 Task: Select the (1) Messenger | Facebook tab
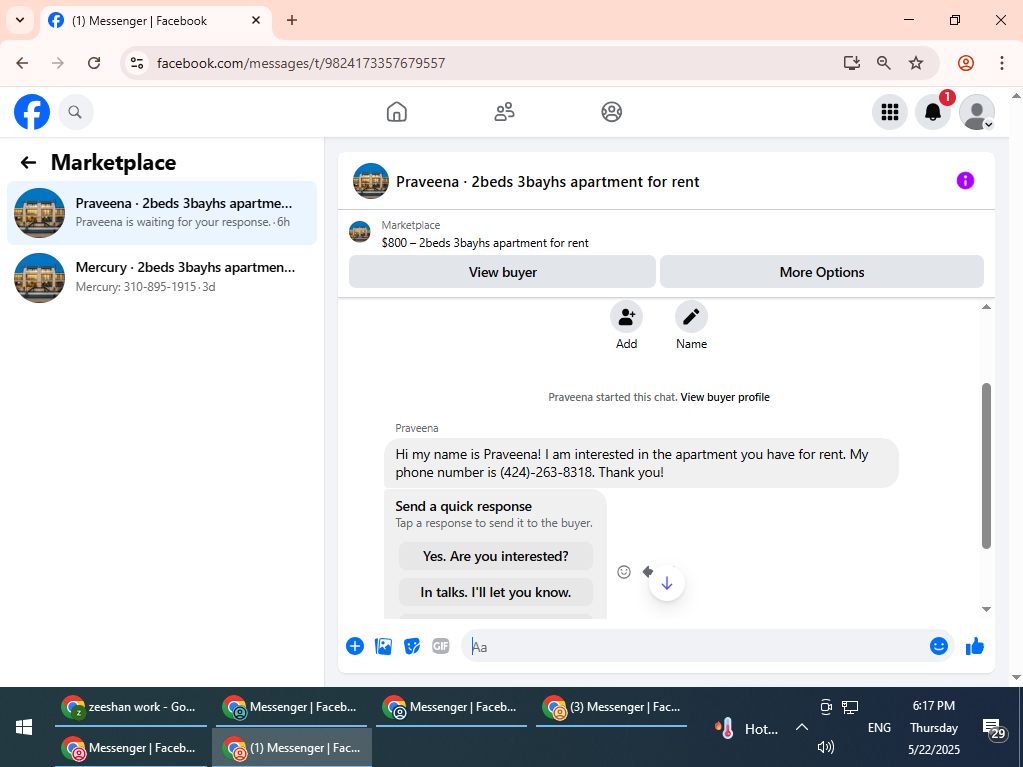click(157, 21)
